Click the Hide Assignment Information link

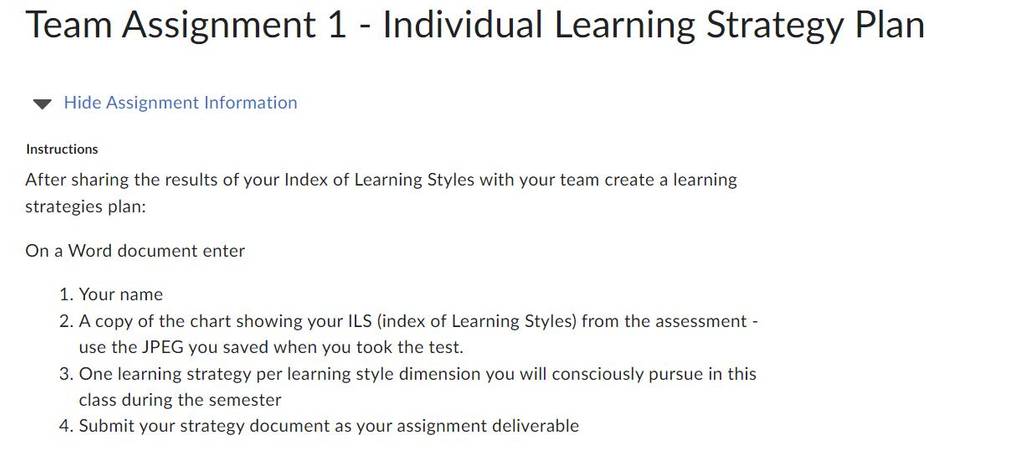pyautogui.click(x=180, y=103)
